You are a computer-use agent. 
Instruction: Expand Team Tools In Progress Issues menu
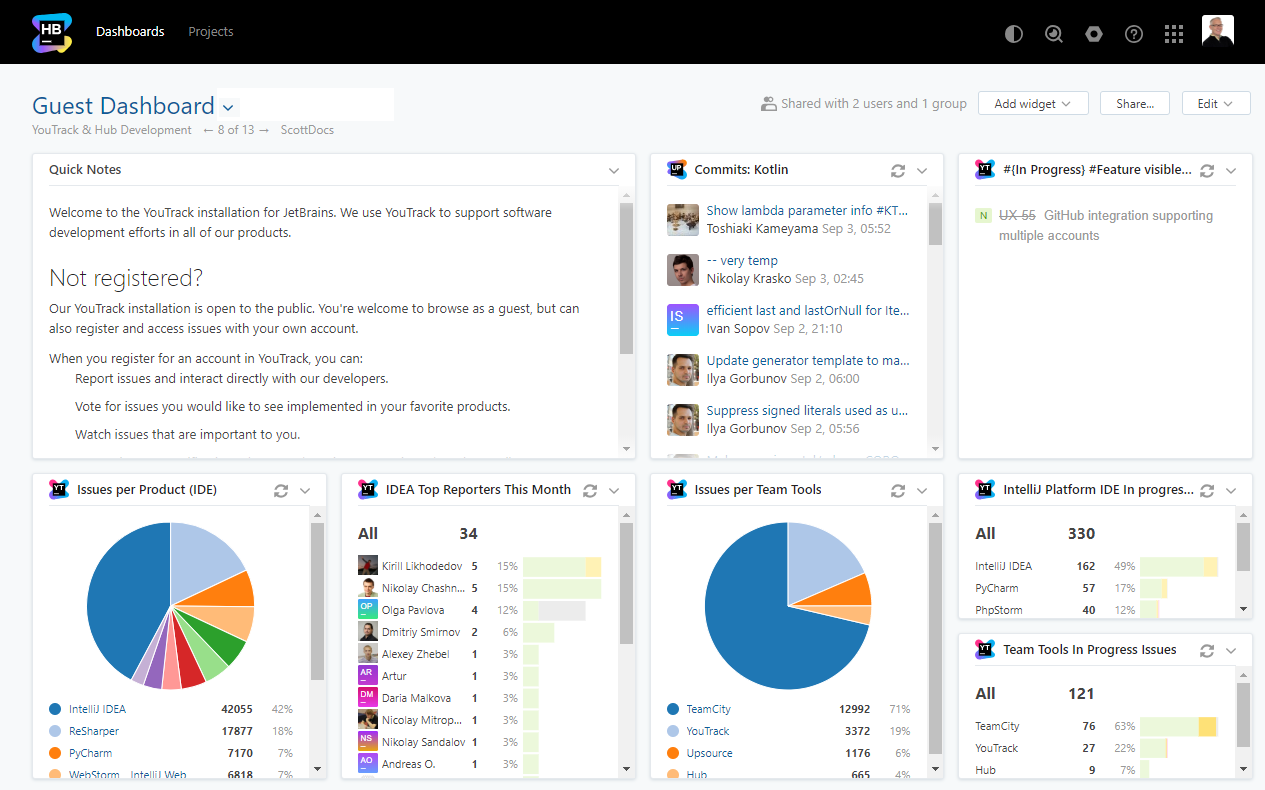tap(1231, 651)
